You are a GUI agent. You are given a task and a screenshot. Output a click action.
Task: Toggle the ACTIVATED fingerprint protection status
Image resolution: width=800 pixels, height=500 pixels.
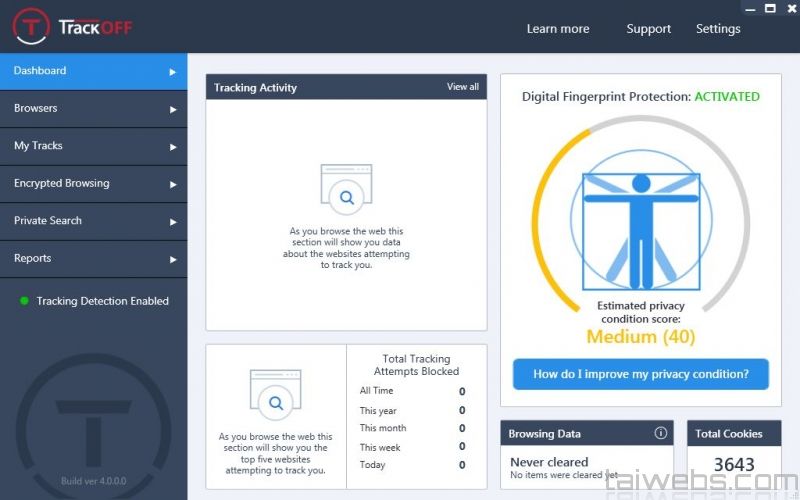[726, 97]
